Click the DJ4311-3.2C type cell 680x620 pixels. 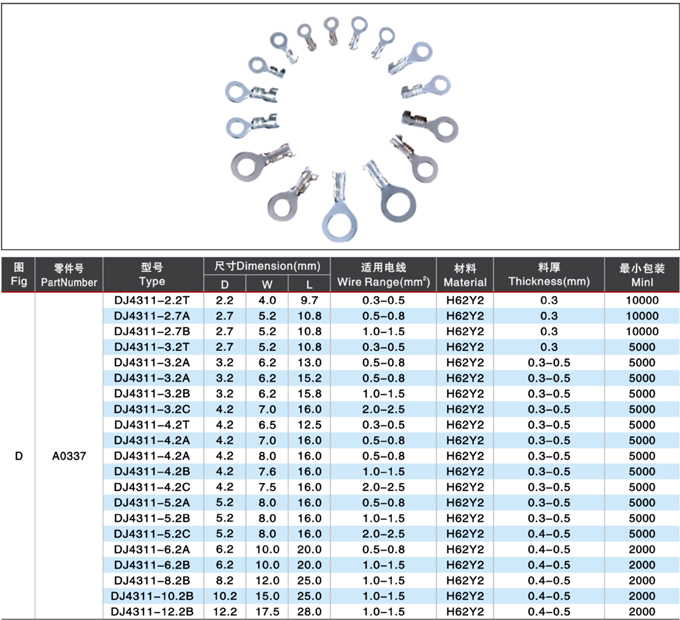point(152,409)
